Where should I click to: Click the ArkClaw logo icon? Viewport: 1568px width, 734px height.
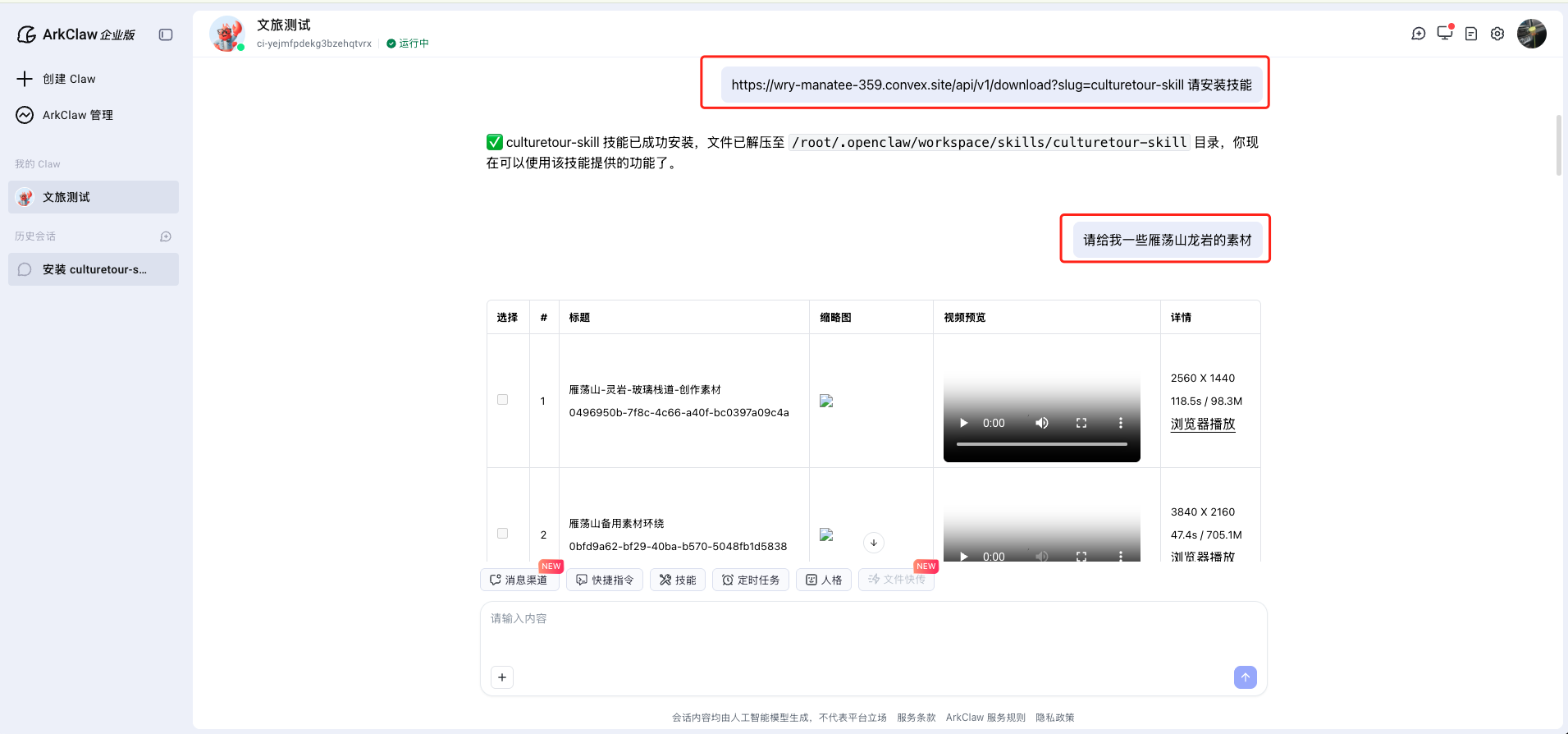pos(26,34)
